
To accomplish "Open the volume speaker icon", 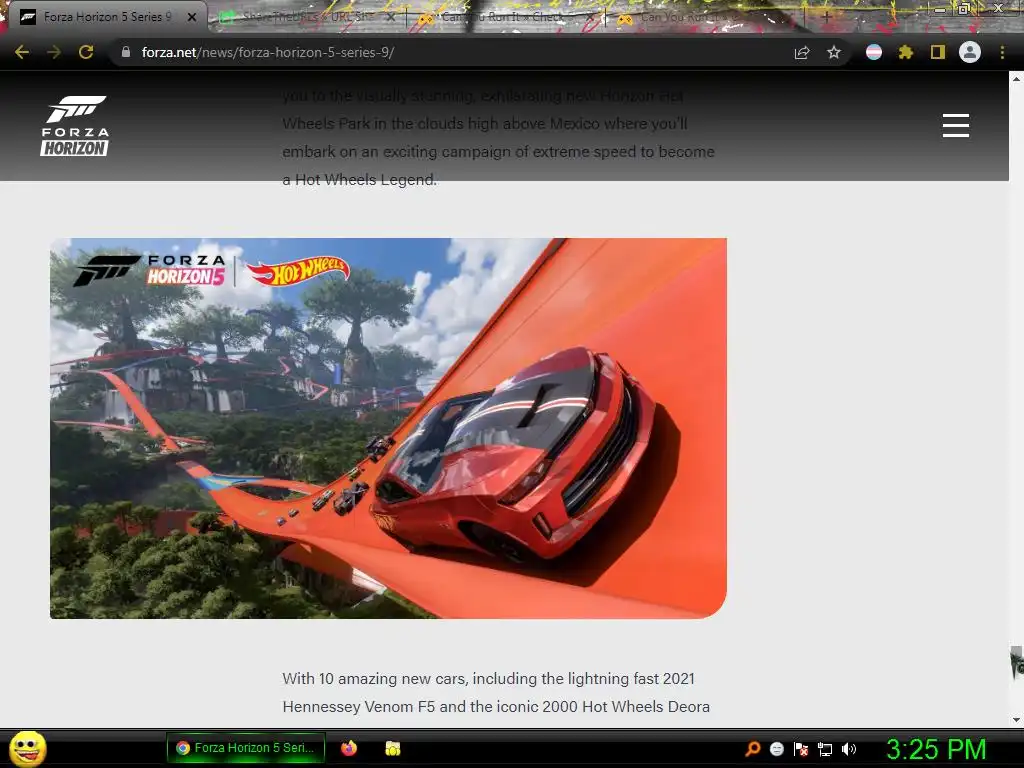I will coord(848,749).
